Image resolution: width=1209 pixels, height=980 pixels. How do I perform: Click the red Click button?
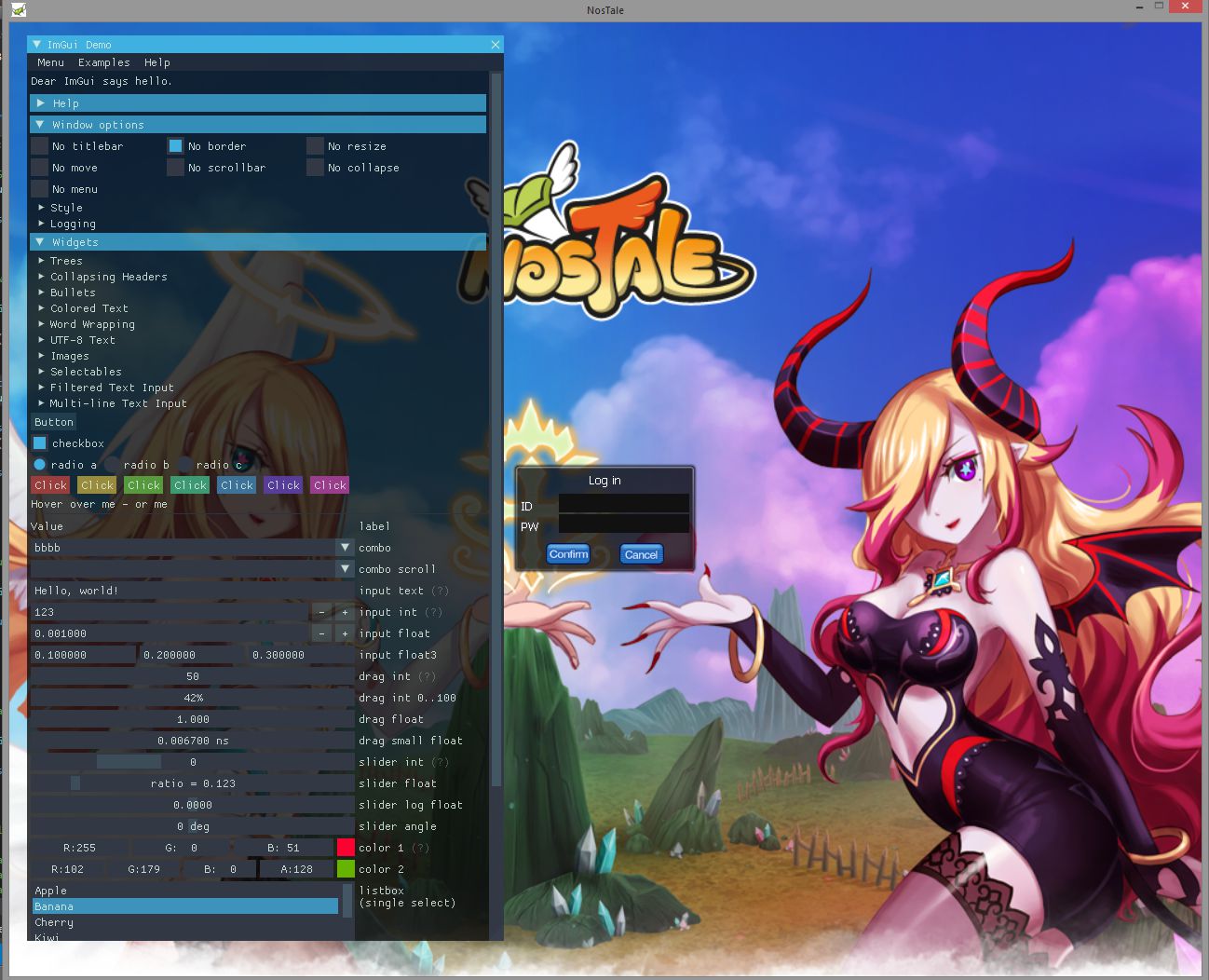[50, 485]
